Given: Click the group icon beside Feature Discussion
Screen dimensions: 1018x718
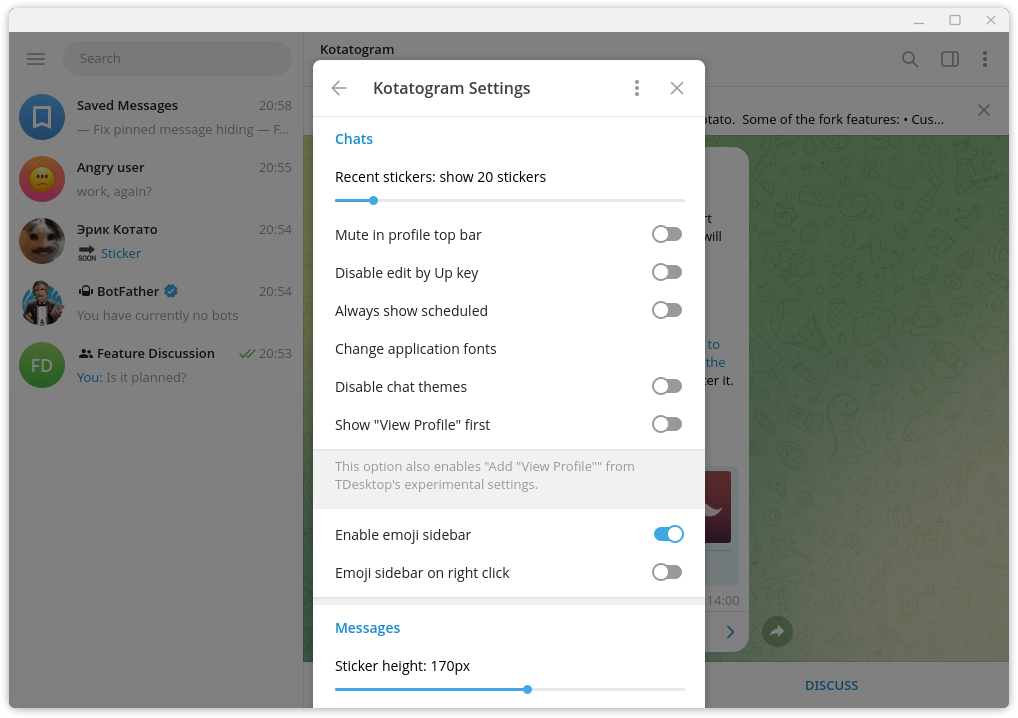Looking at the screenshot, I should [86, 354].
